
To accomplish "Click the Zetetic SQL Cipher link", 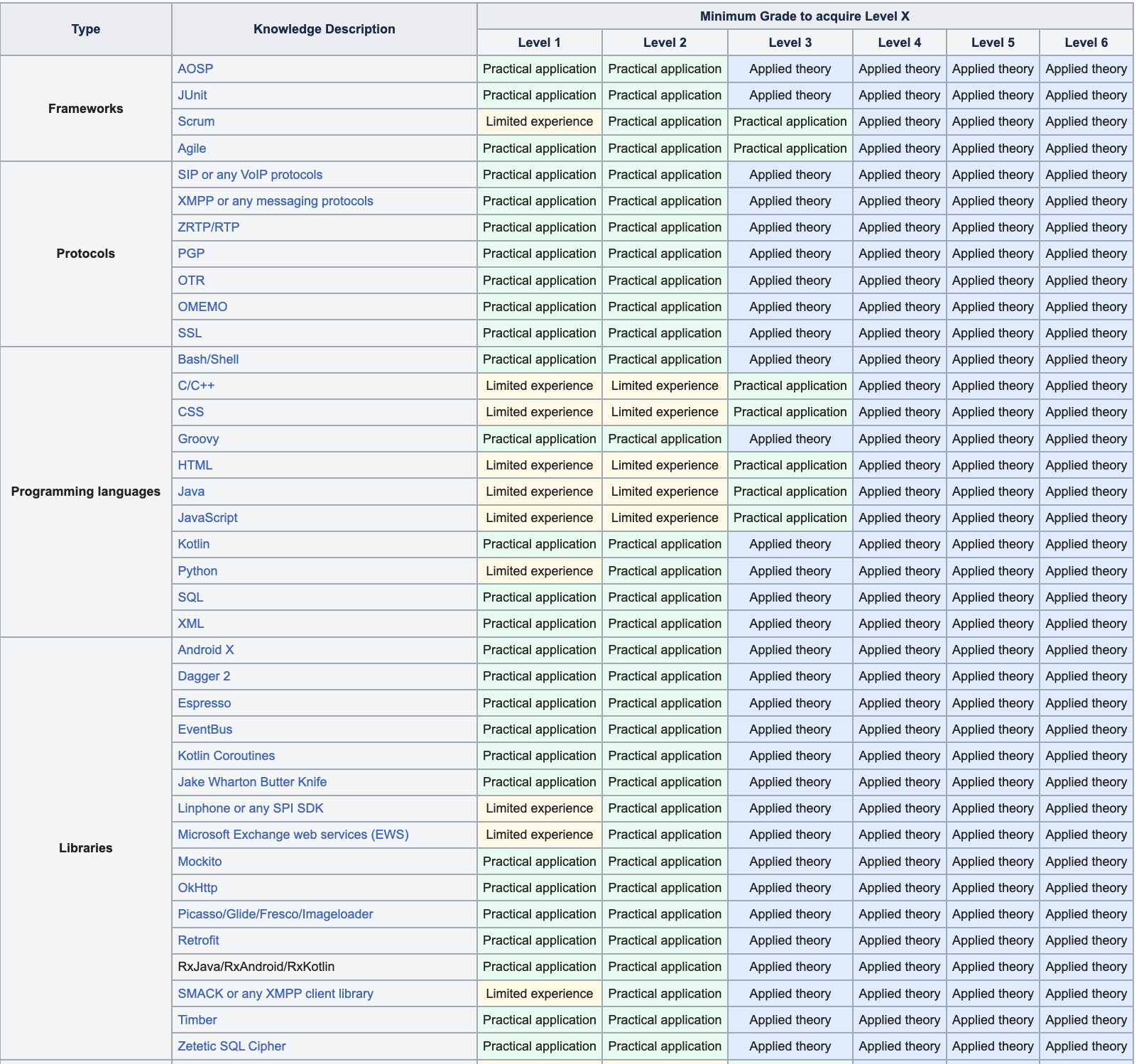I will [x=231, y=1046].
